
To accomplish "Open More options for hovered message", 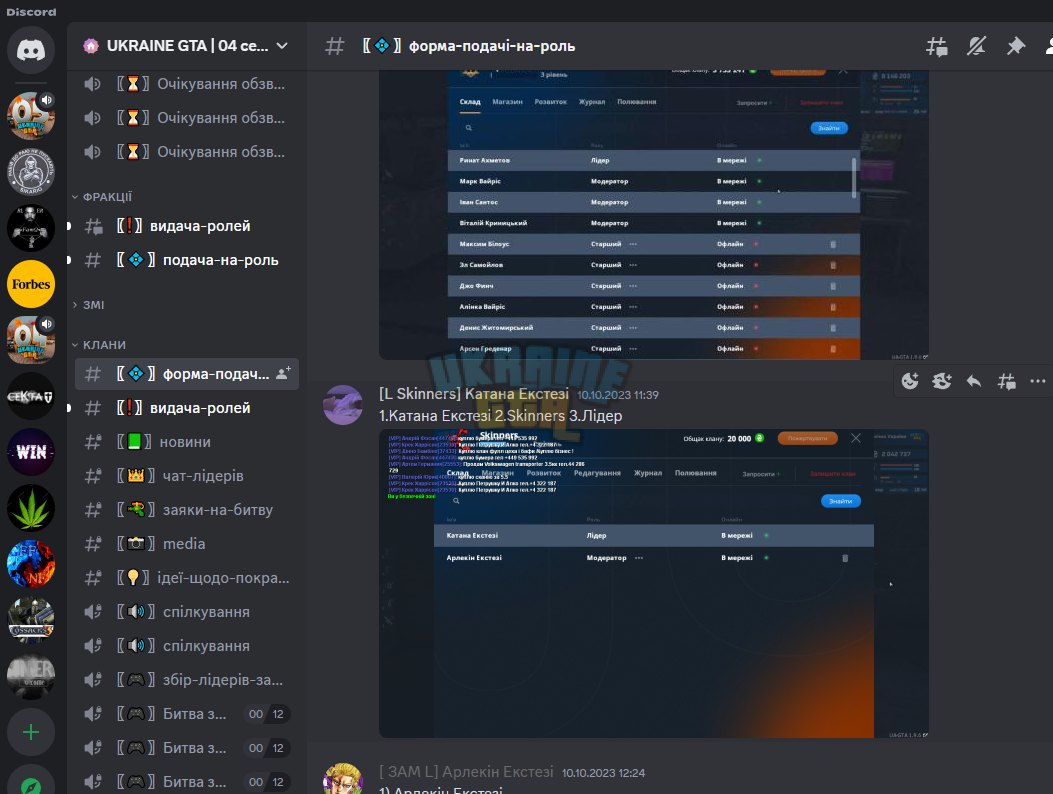I will (x=1038, y=382).
